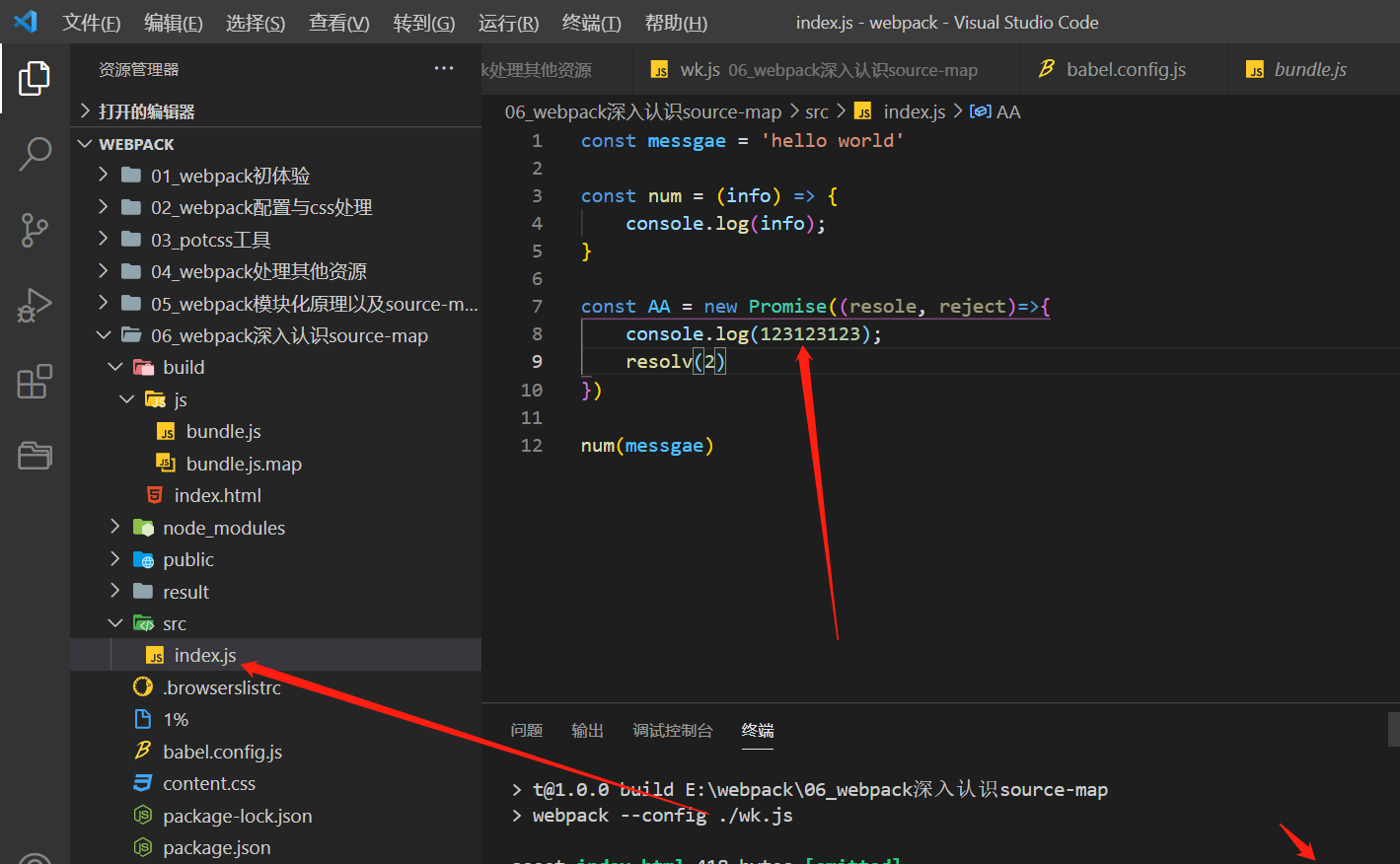Screen dimensions: 1400x864
Task: Click the panel vertical scrollbar
Action: tap(1394, 730)
